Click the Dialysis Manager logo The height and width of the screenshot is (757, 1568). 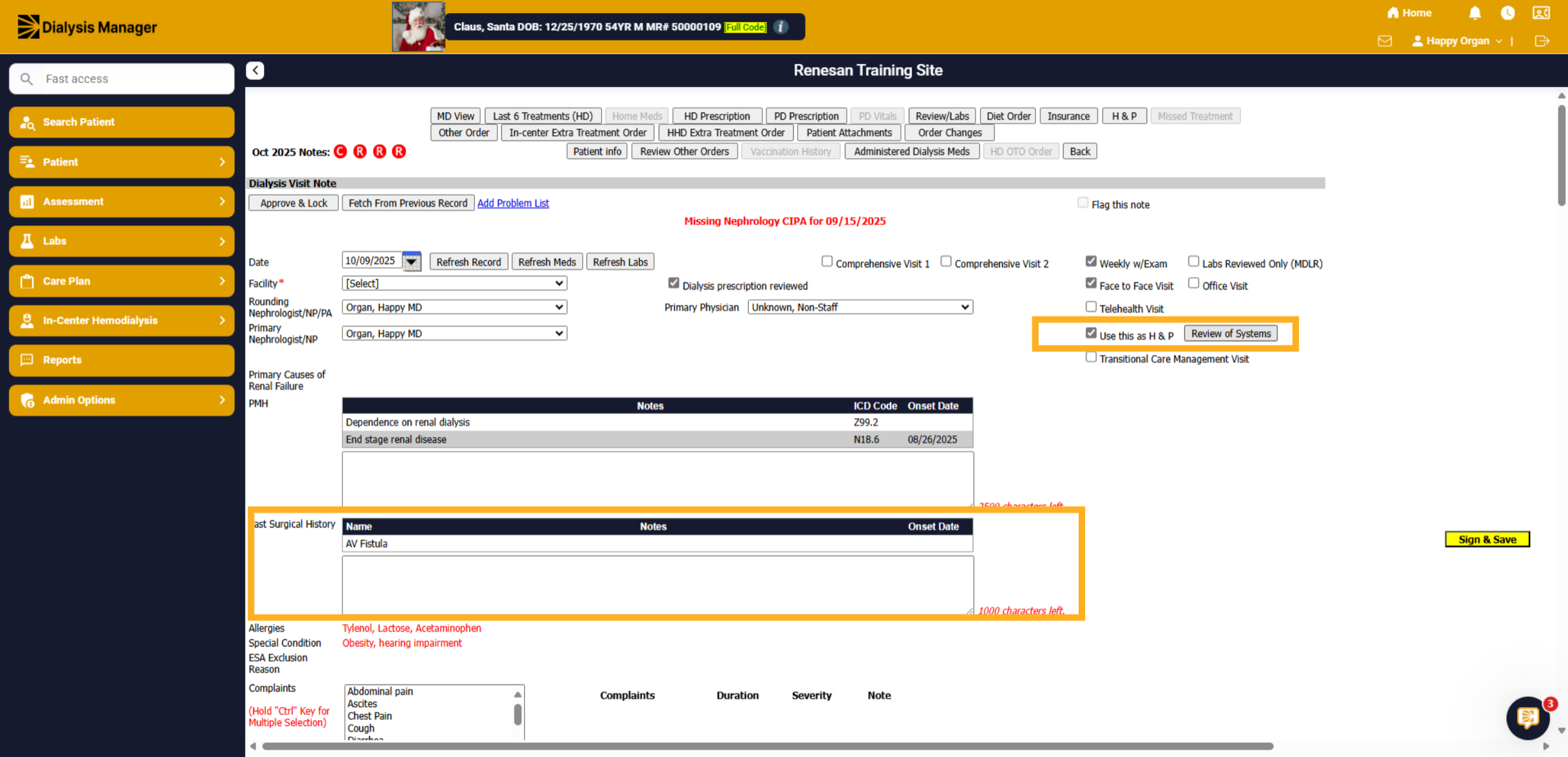[87, 27]
